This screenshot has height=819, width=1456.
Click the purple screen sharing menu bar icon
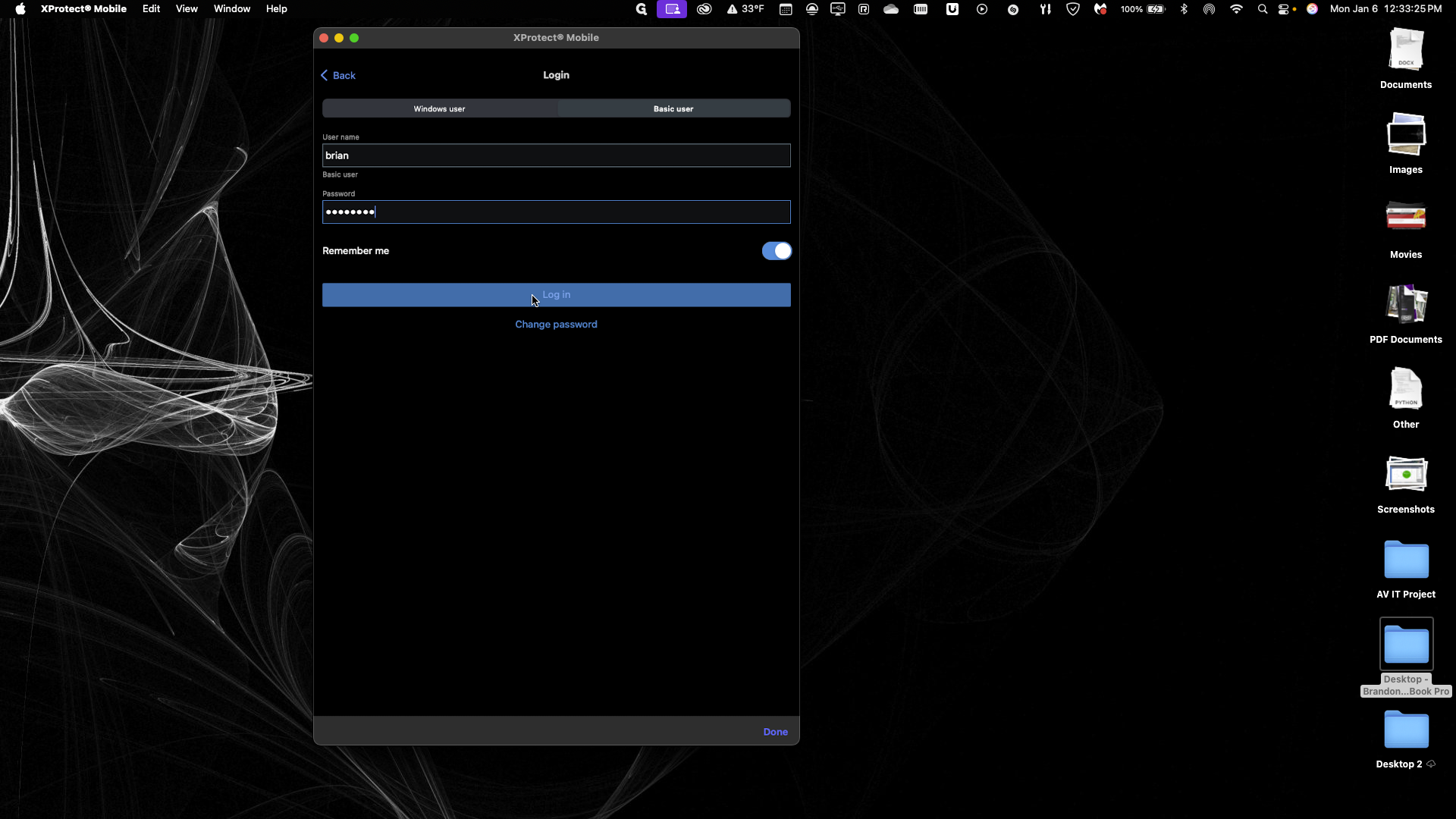pos(672,9)
